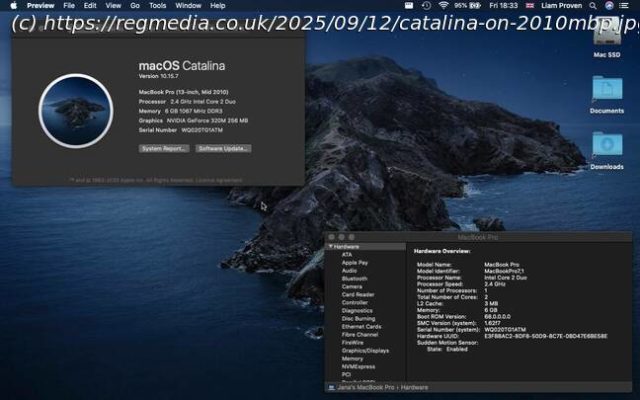Select Ethernet Cards in the hardware list
The height and width of the screenshot is (400, 640).
[362, 327]
